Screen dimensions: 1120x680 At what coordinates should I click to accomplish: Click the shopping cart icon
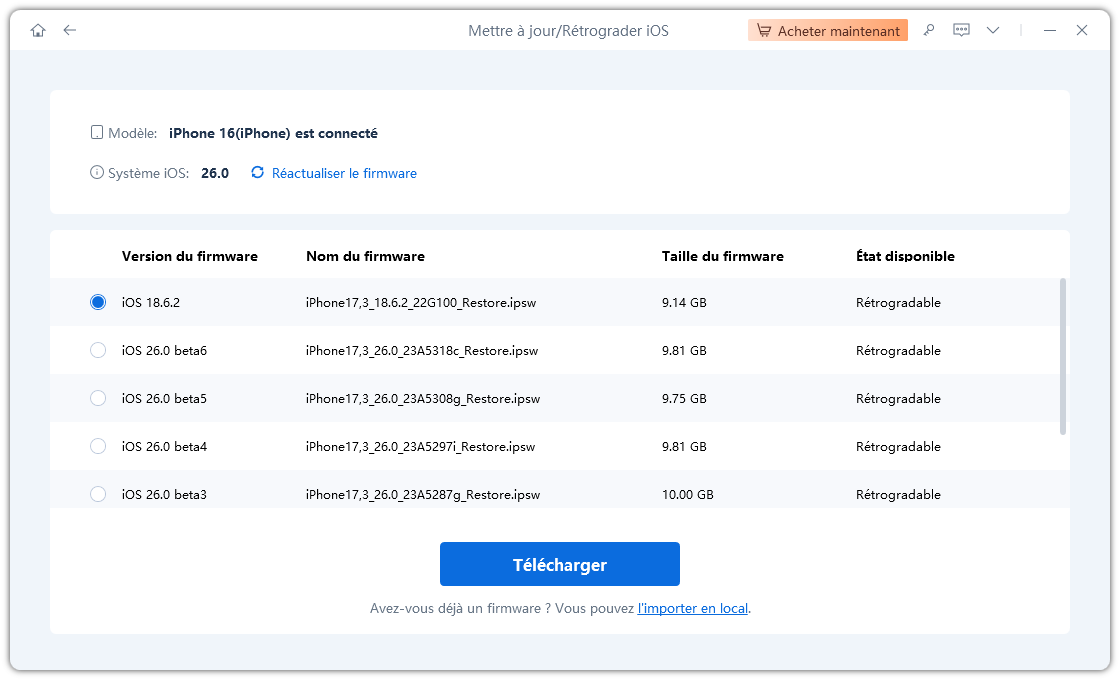coord(764,31)
